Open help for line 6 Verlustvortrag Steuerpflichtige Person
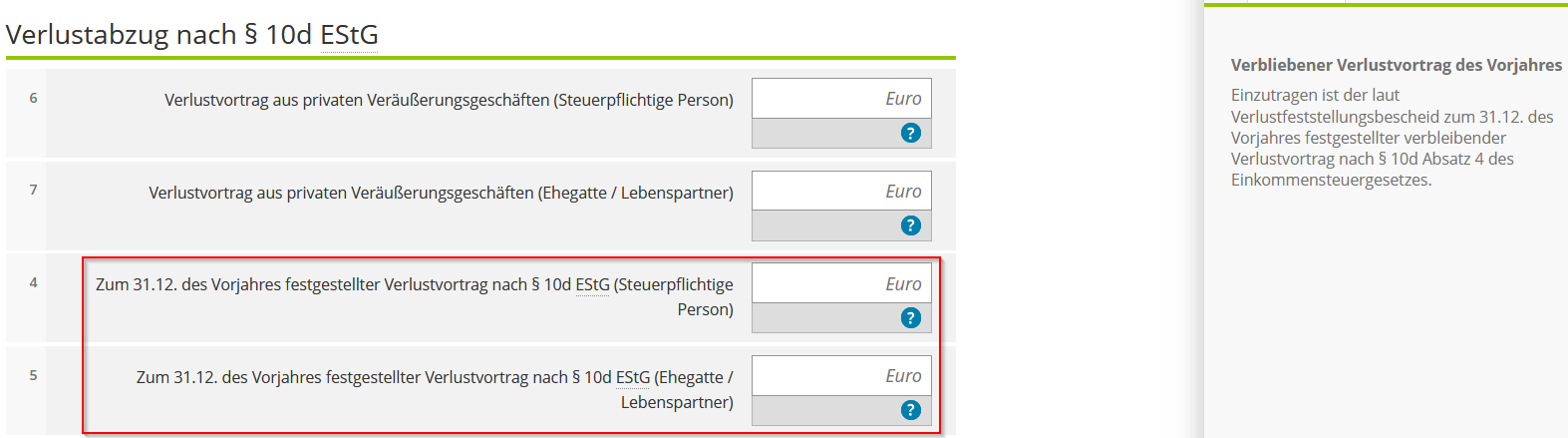Viewport: 1568px width, 438px height. pyautogui.click(x=910, y=133)
